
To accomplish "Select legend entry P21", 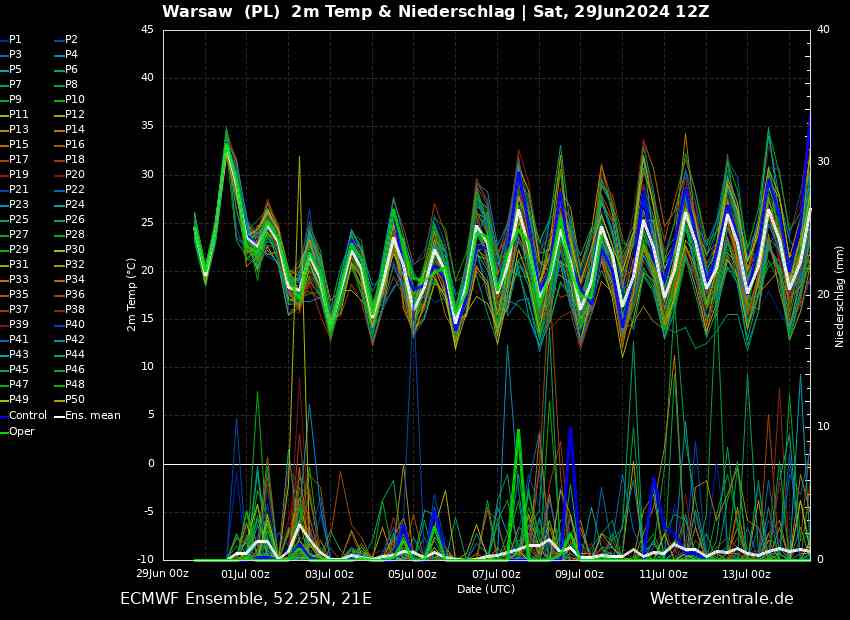I will click(18, 190).
